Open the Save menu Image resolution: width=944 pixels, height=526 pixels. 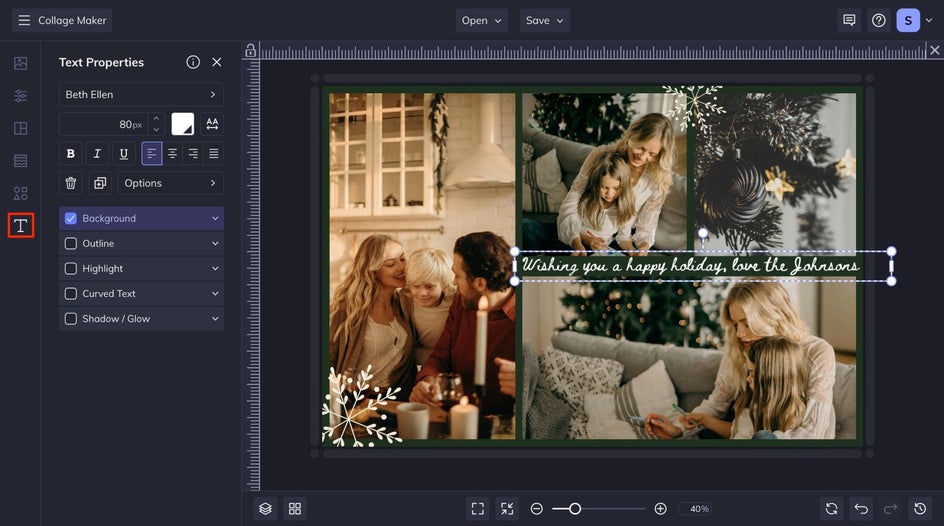545,20
